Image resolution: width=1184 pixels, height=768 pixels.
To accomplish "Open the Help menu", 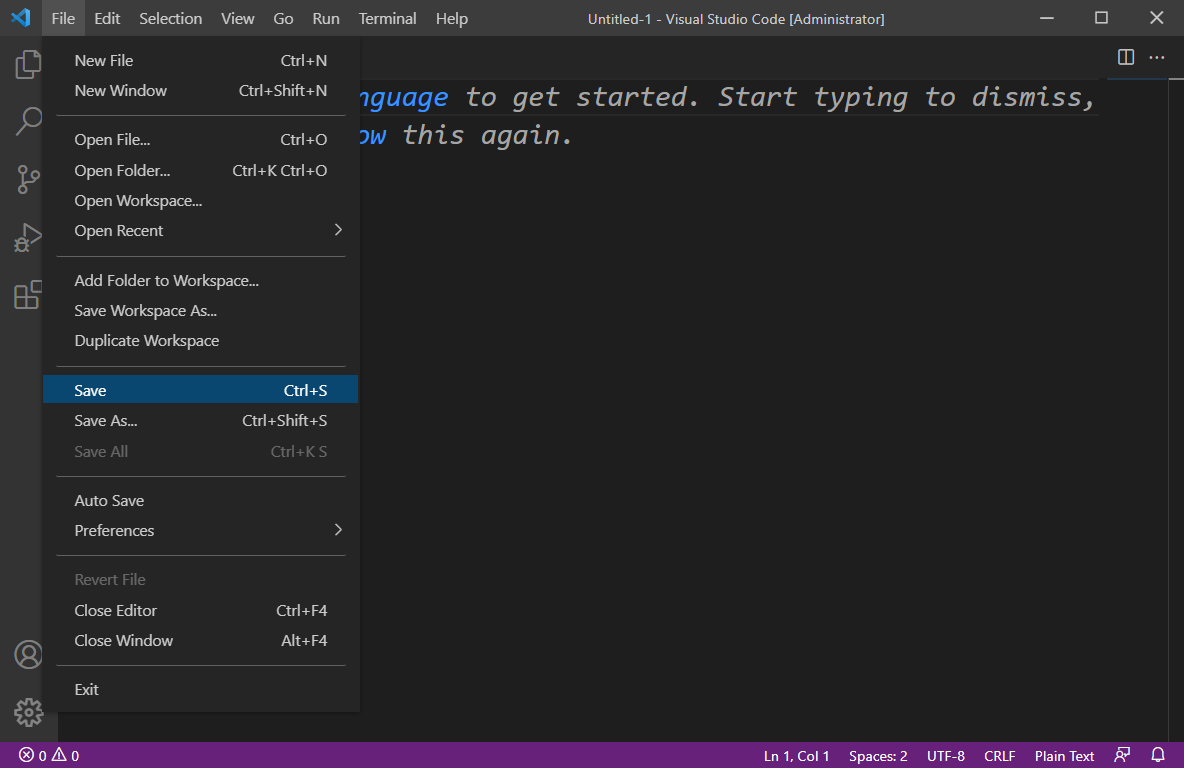I will 452,18.
